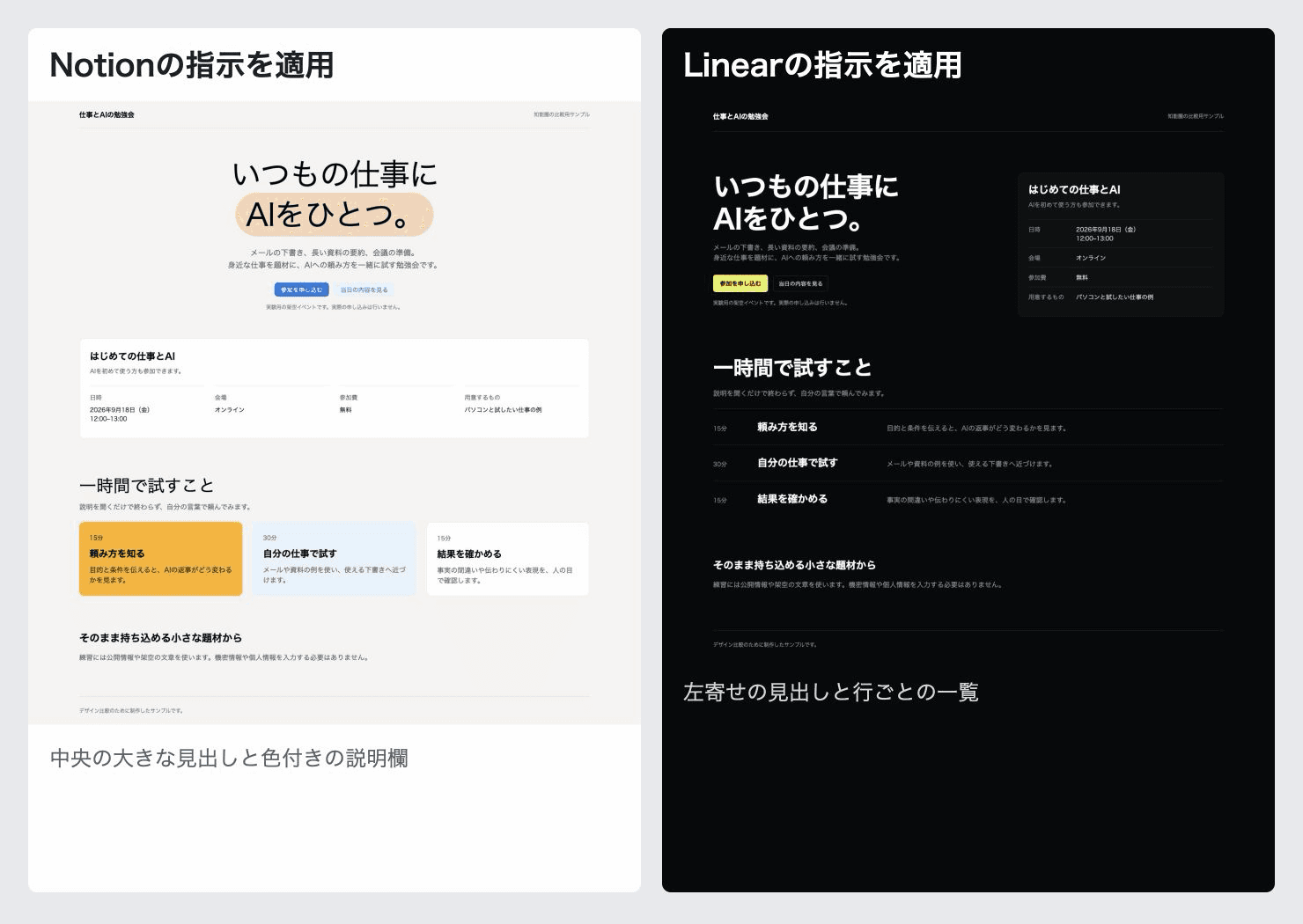Click the 用意するもの label in Linear panel
This screenshot has width=1303, height=924.
(1046, 297)
